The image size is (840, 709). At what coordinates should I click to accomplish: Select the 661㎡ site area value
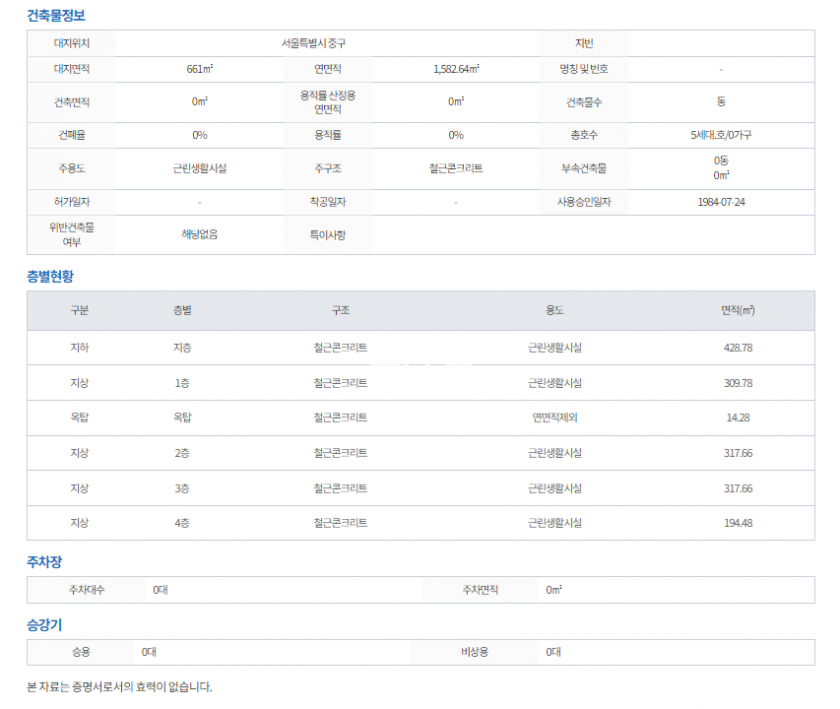point(200,70)
